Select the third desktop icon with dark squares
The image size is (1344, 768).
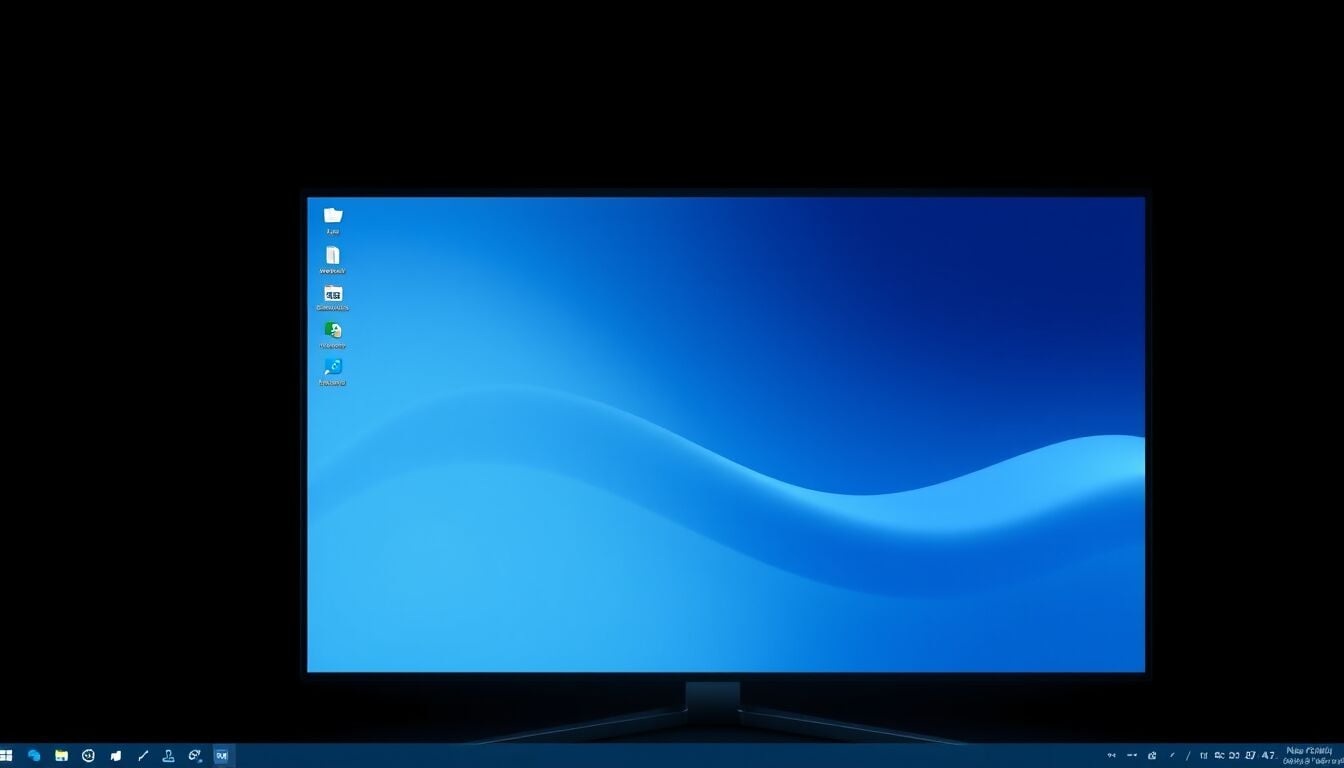pos(333,294)
